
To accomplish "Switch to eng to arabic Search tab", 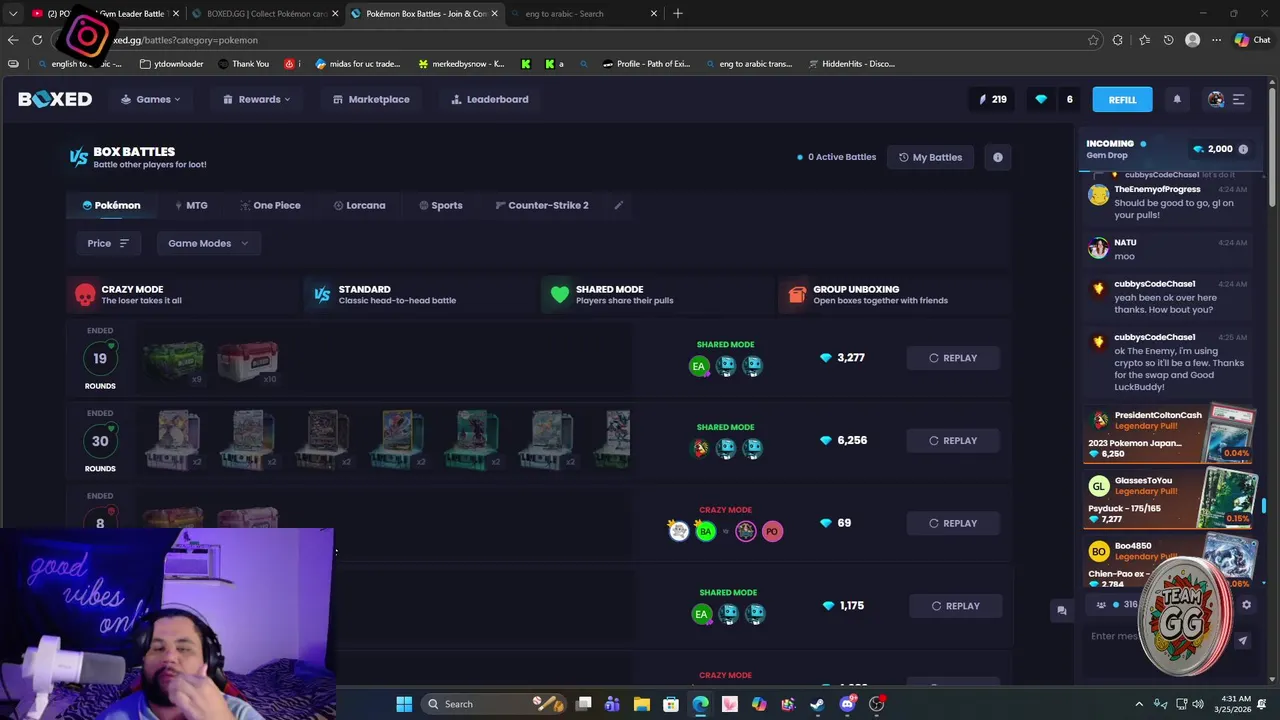I will [584, 14].
